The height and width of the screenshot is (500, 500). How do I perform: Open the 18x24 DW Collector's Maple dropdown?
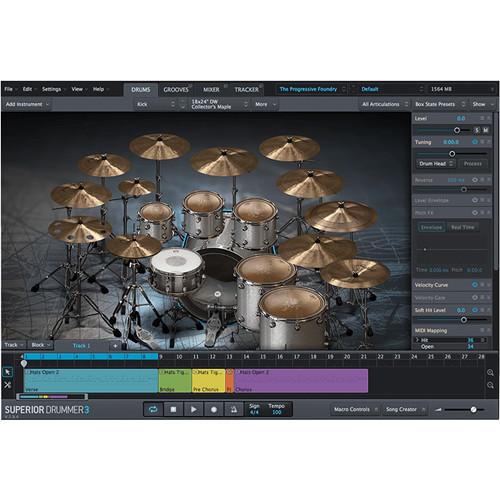pos(219,104)
